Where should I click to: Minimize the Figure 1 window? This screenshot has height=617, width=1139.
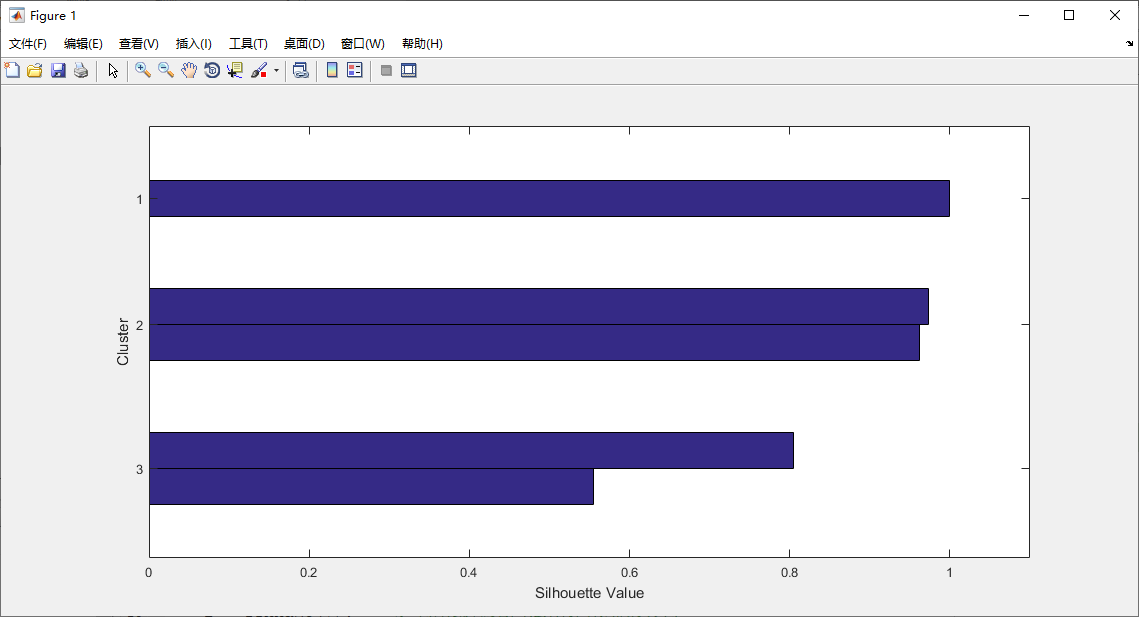[x=1024, y=15]
